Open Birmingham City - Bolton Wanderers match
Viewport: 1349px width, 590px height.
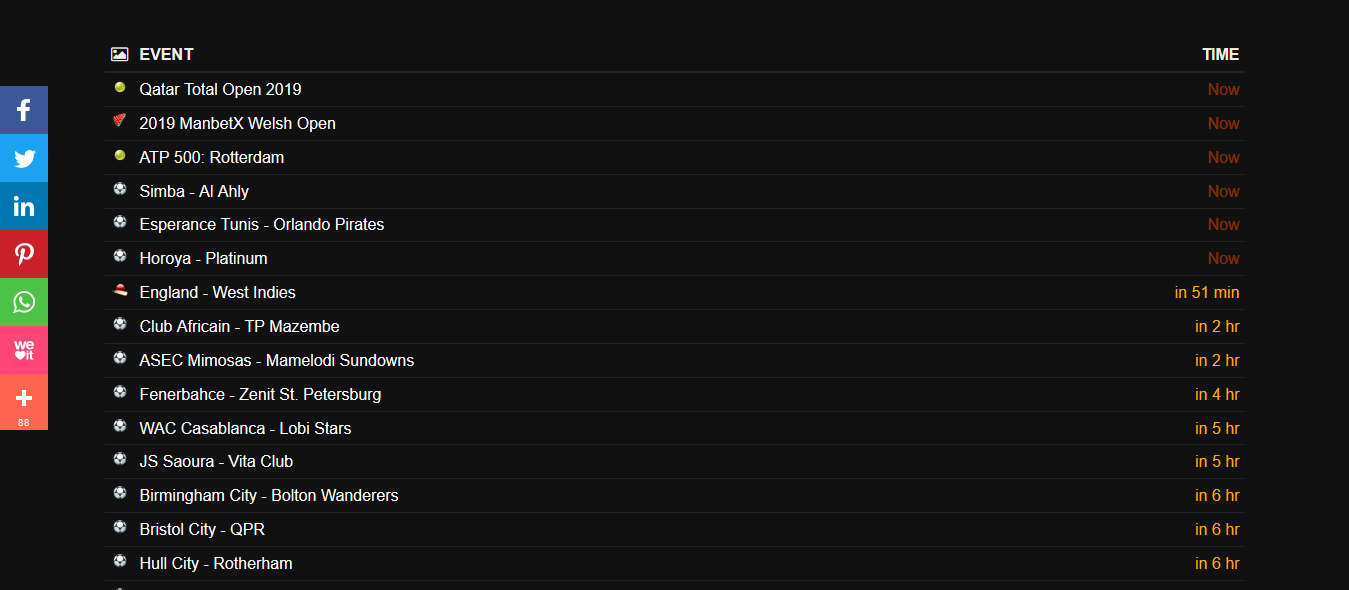[268, 496]
